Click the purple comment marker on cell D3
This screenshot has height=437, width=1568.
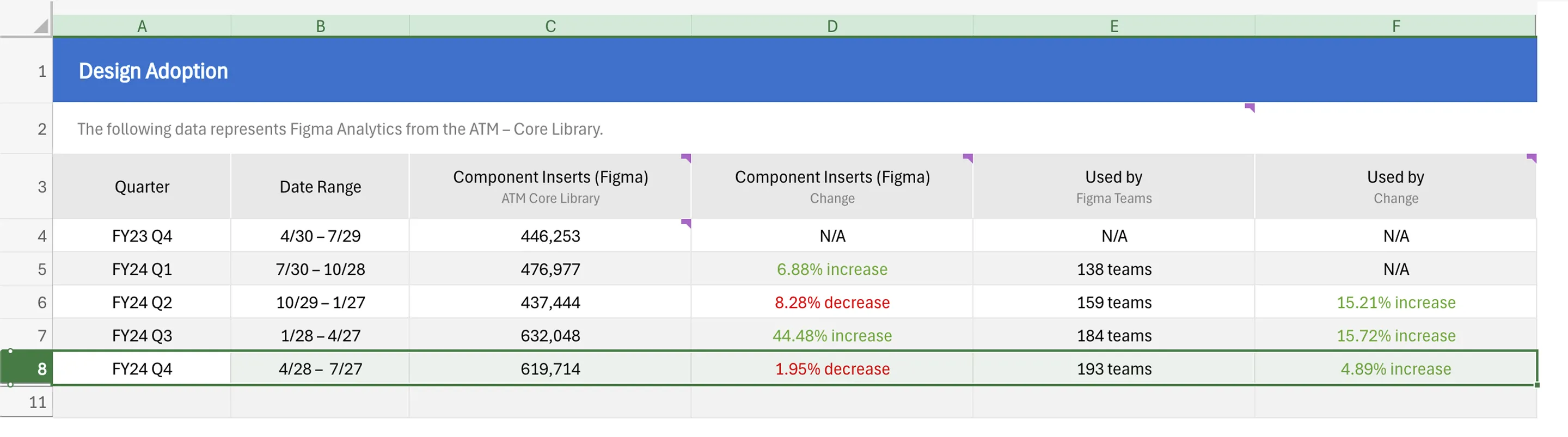pyautogui.click(x=968, y=158)
